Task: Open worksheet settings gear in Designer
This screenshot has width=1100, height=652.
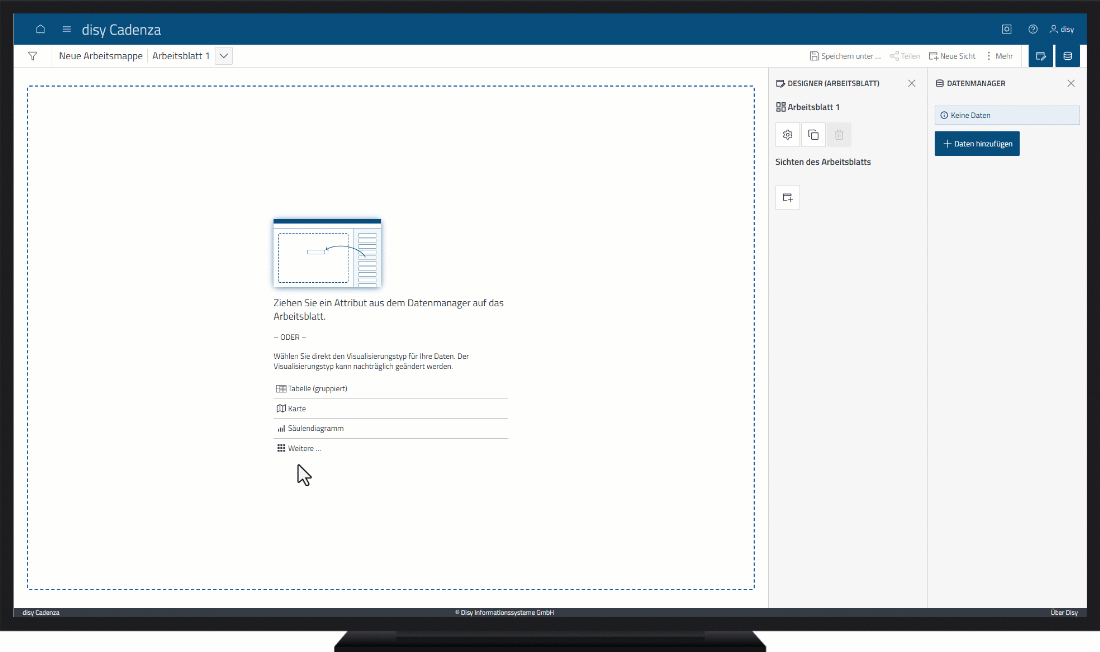Action: click(x=787, y=135)
